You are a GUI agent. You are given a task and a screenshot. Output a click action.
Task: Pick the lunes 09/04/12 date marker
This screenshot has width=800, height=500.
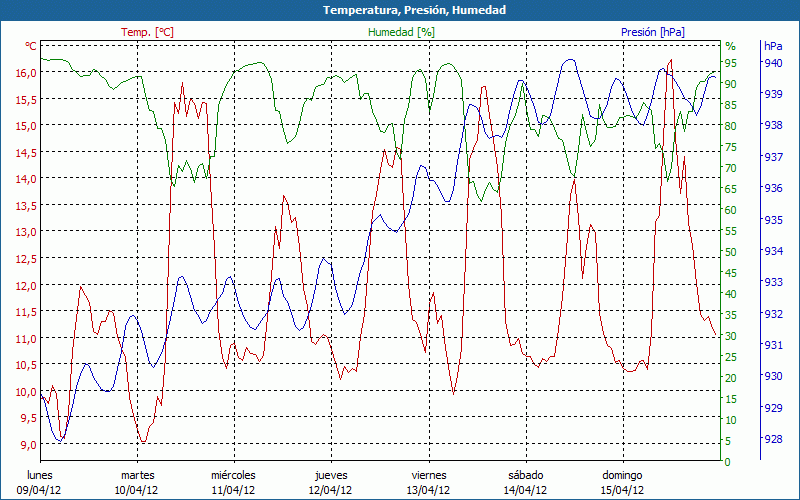(x=40, y=482)
